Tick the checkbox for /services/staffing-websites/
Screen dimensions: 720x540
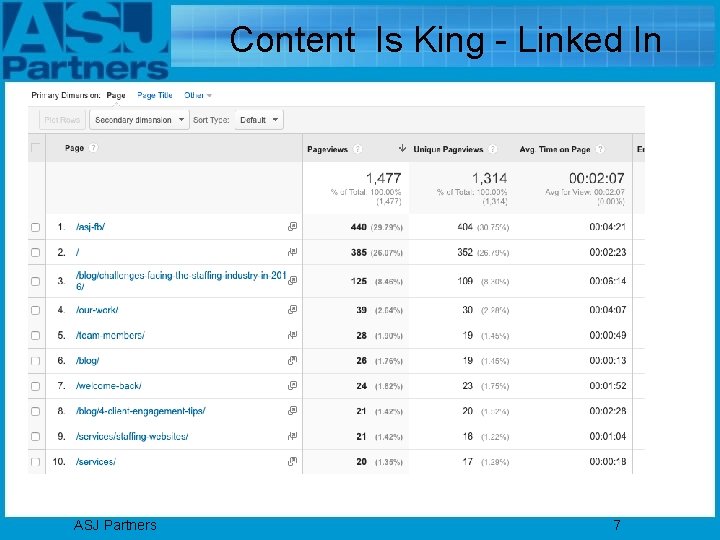(x=35, y=437)
